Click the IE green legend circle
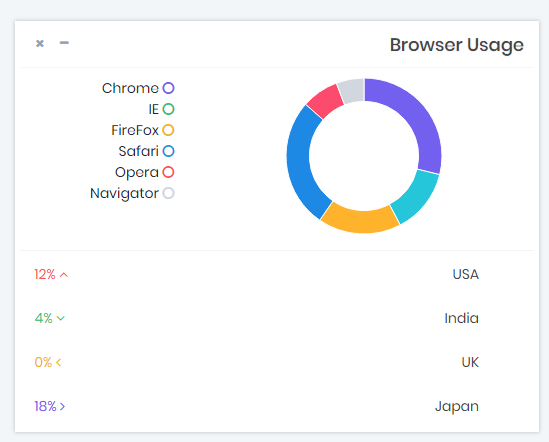 click(168, 109)
